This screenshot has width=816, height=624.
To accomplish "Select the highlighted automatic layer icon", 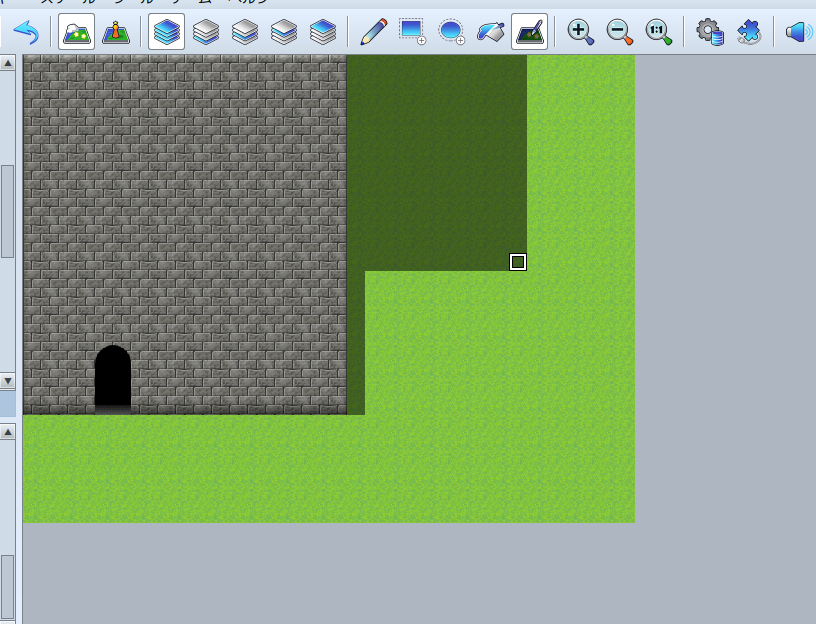I will click(166, 32).
